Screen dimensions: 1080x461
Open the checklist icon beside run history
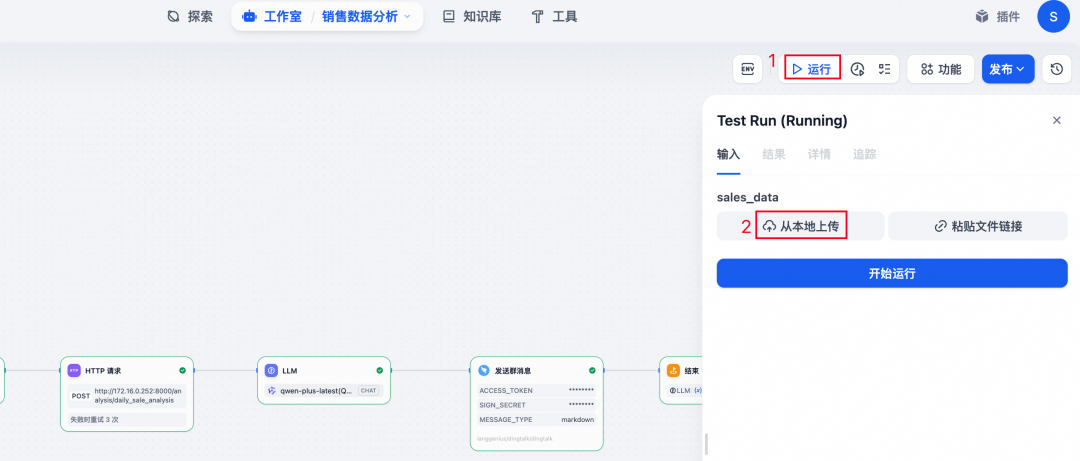click(885, 69)
